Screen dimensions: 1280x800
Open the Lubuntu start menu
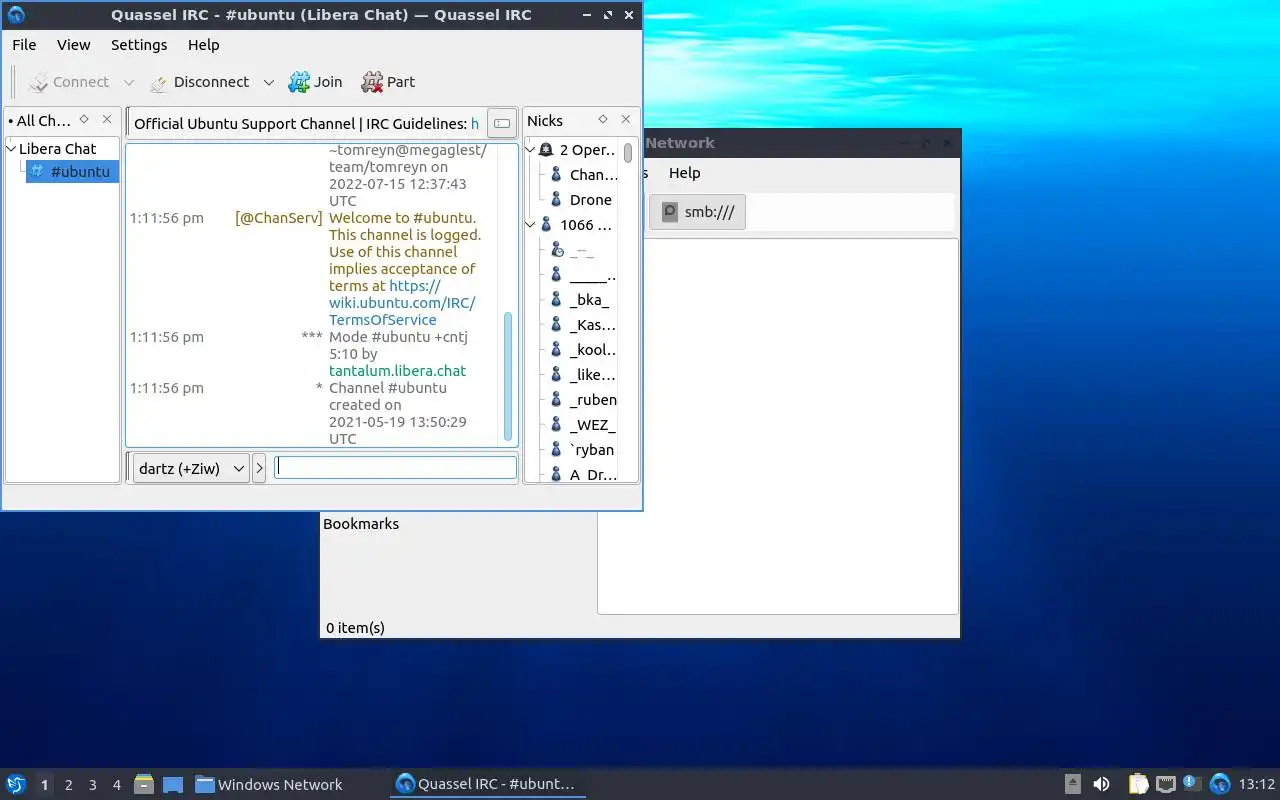click(x=16, y=784)
